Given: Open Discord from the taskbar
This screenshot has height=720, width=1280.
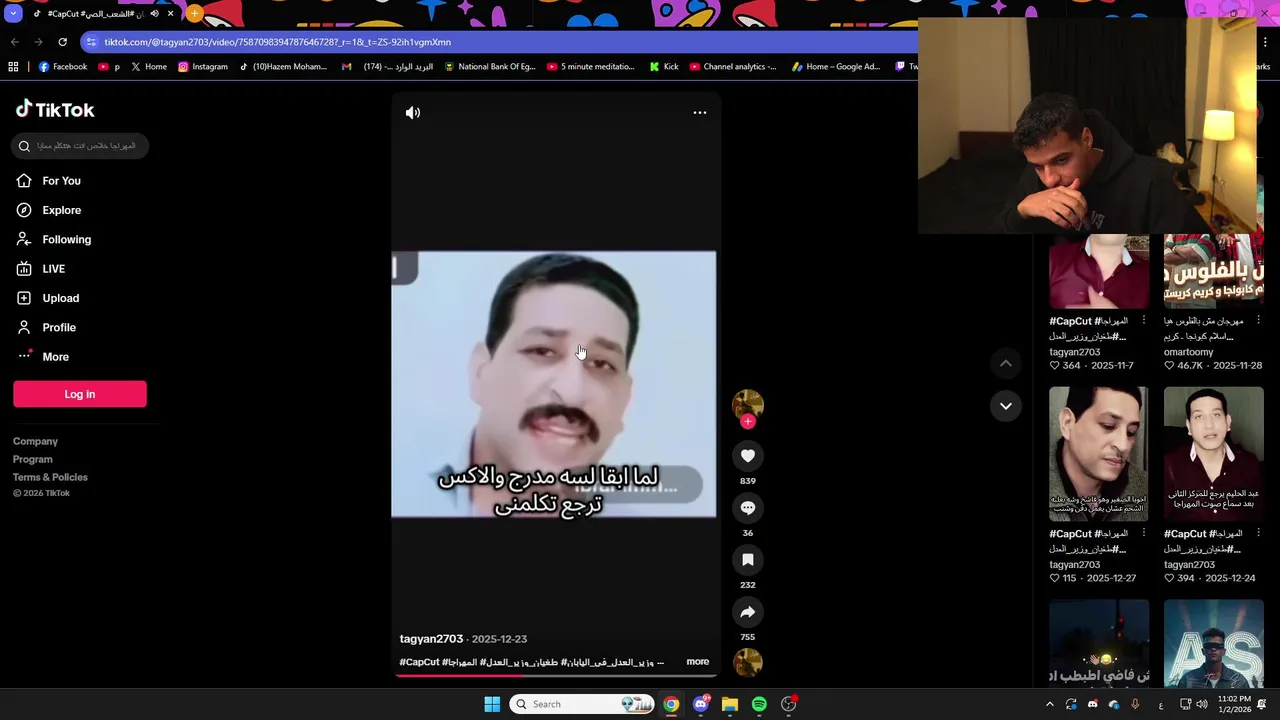Looking at the screenshot, I should pyautogui.click(x=701, y=704).
